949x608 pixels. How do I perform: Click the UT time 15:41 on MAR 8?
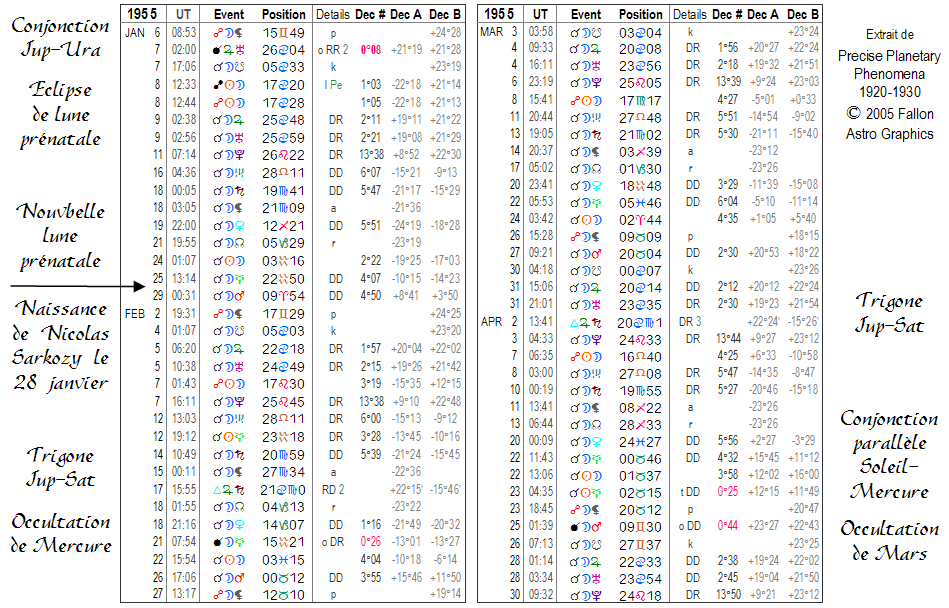tap(540, 99)
